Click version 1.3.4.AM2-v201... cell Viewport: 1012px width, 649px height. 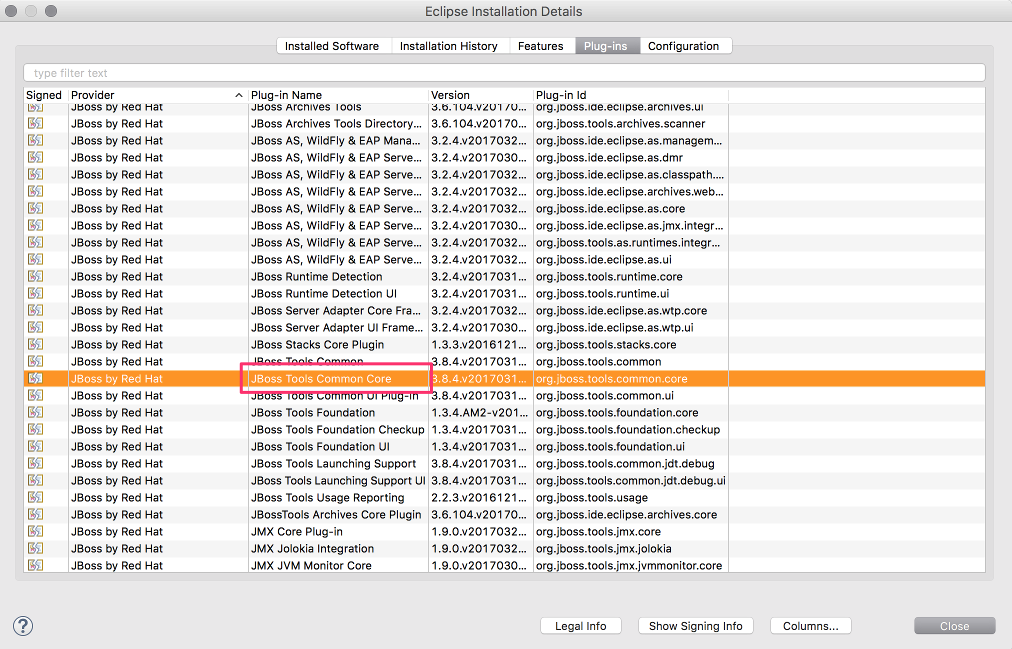(x=480, y=412)
